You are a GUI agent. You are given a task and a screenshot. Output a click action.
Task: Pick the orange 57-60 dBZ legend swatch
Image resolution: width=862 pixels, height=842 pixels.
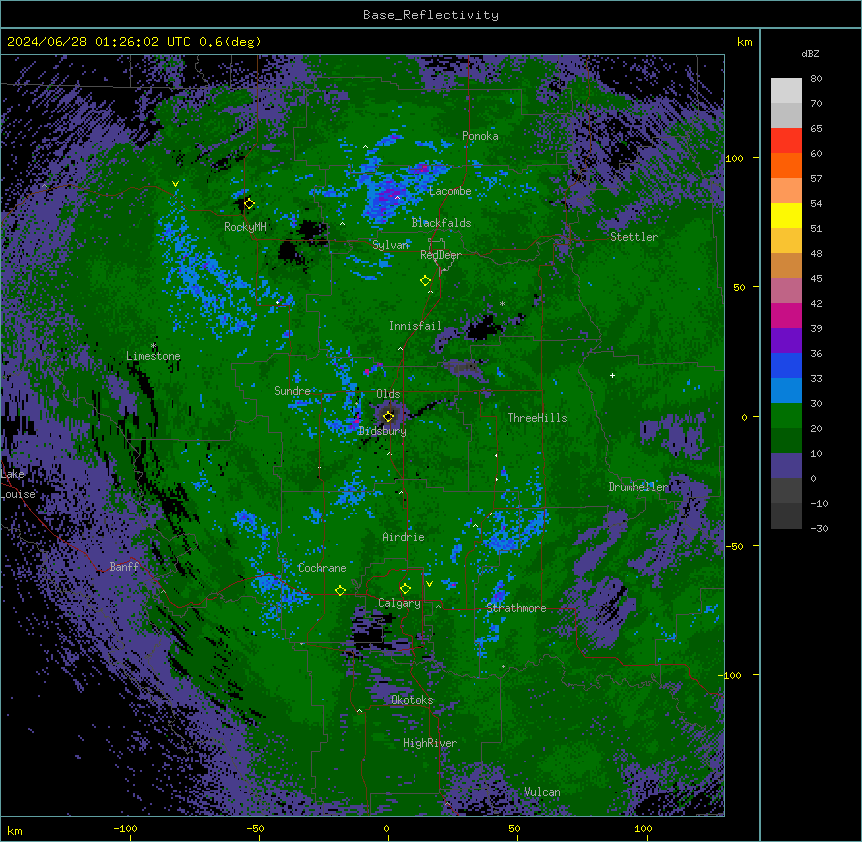[x=786, y=165]
